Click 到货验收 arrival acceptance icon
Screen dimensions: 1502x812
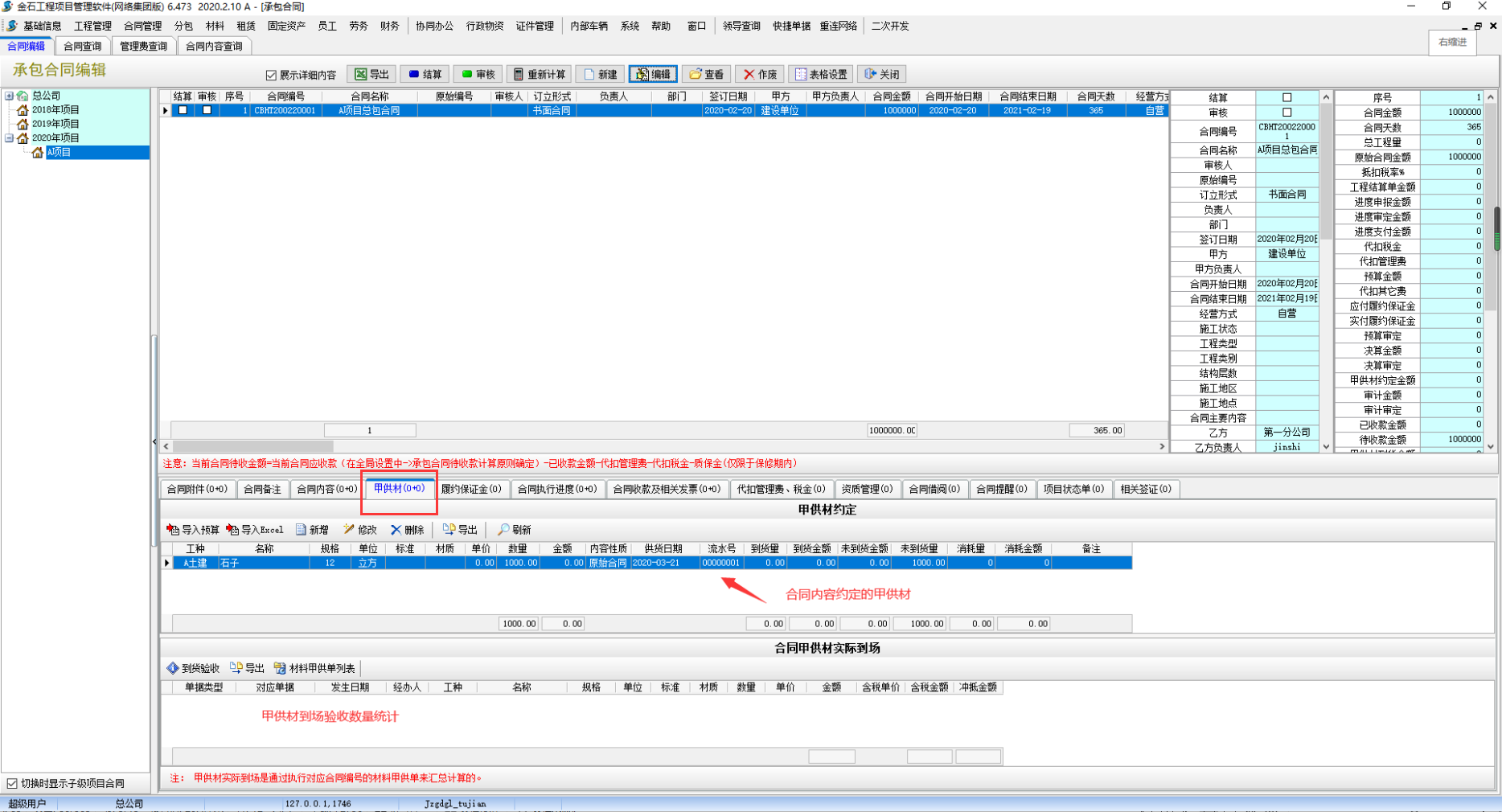pos(173,668)
